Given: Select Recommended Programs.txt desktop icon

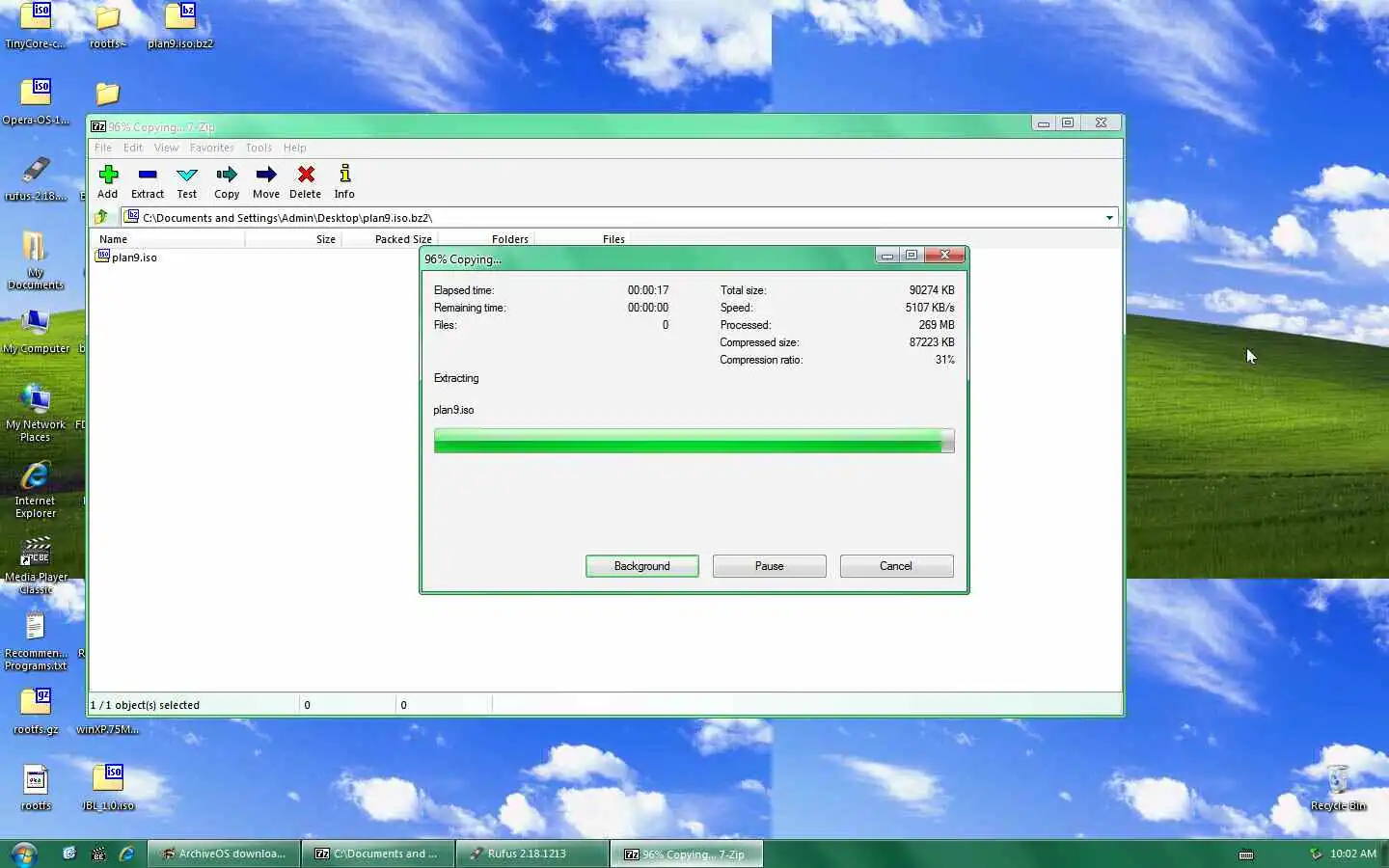Looking at the screenshot, I should tap(36, 642).
